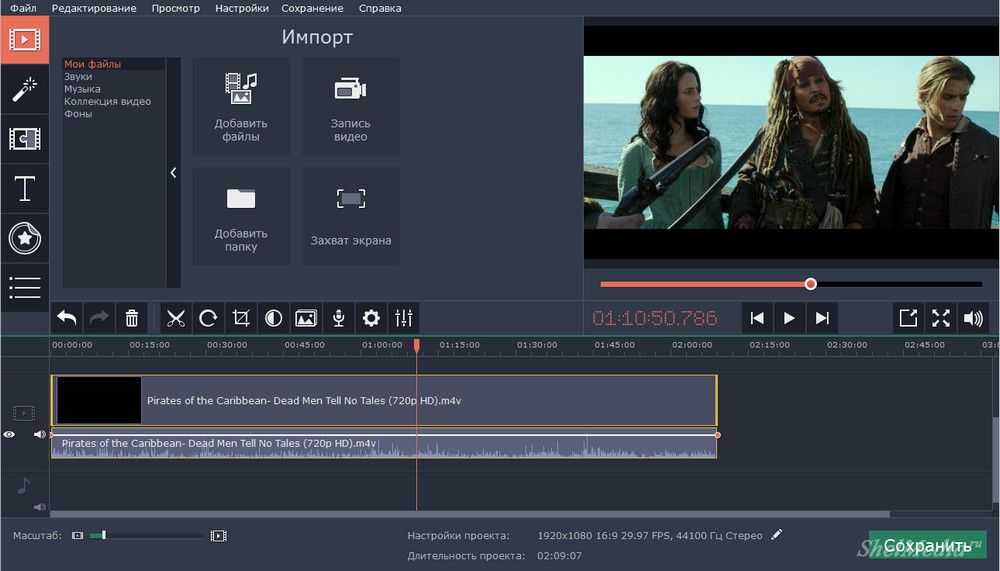Screen dimensions: 1000x571
Task: Open Color adjustments half-circle icon
Action: coord(273,318)
